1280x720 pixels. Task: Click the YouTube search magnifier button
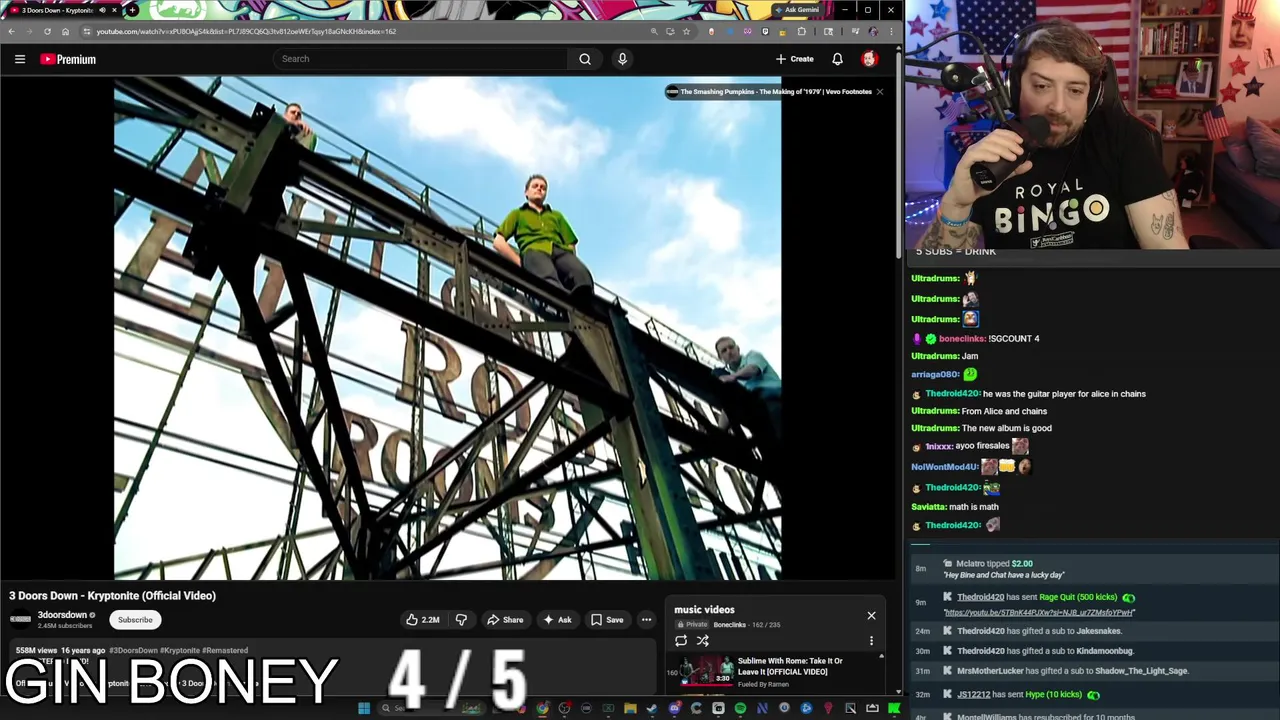coord(585,59)
